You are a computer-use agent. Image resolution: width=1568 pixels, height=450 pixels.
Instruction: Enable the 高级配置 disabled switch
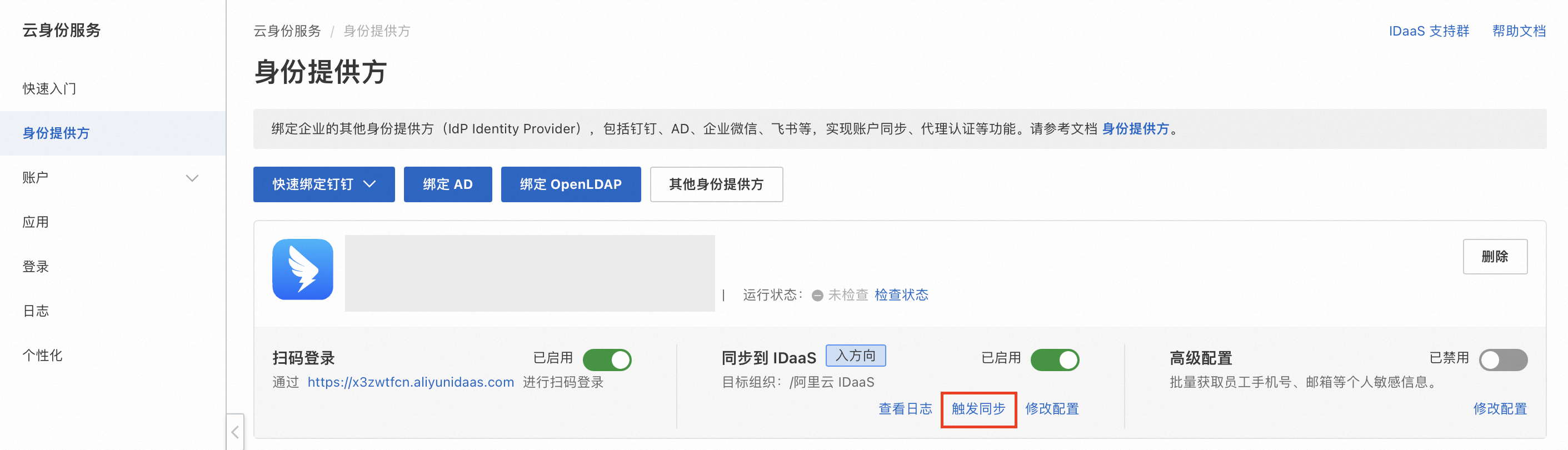click(x=1503, y=359)
